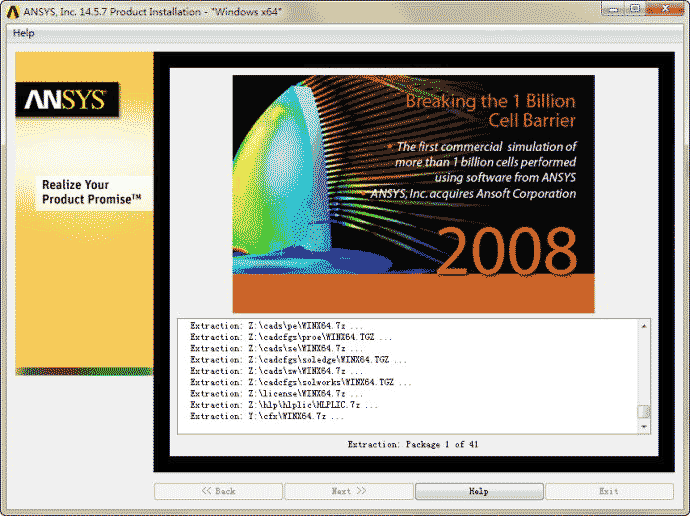Click the 2008 promotional banner image
The height and width of the screenshot is (516, 690).
point(413,194)
